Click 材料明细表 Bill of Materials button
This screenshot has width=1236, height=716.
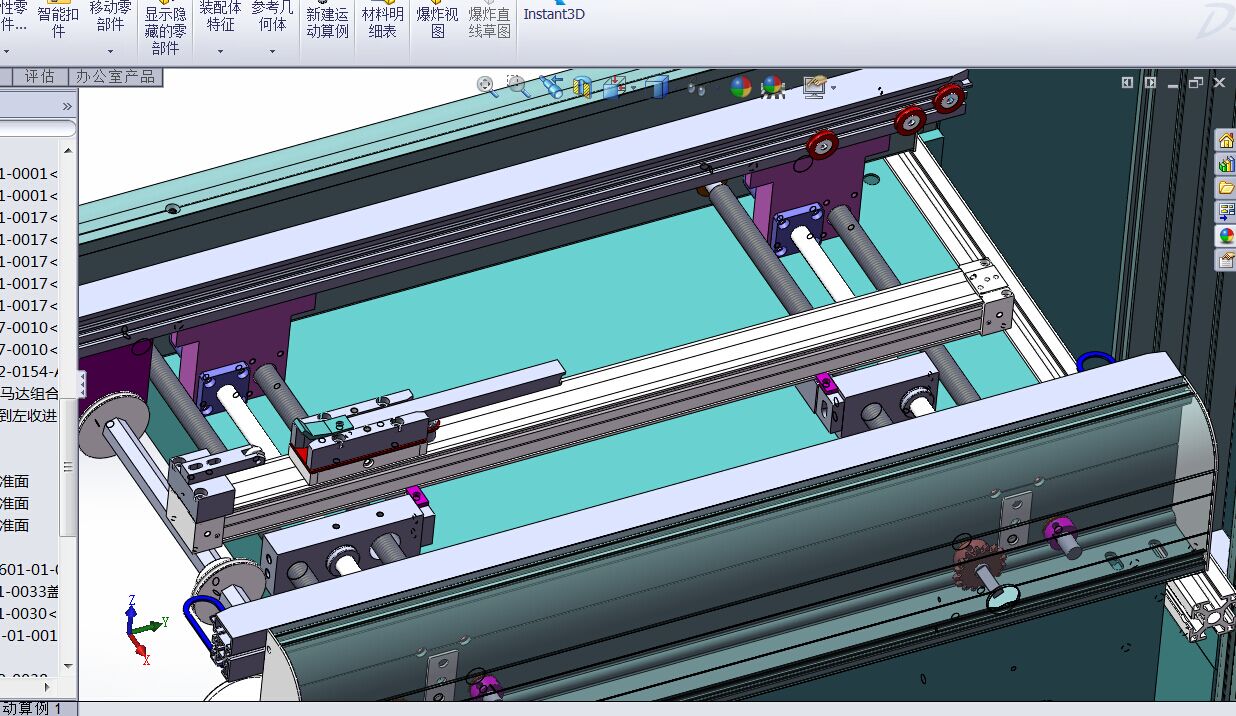382,22
